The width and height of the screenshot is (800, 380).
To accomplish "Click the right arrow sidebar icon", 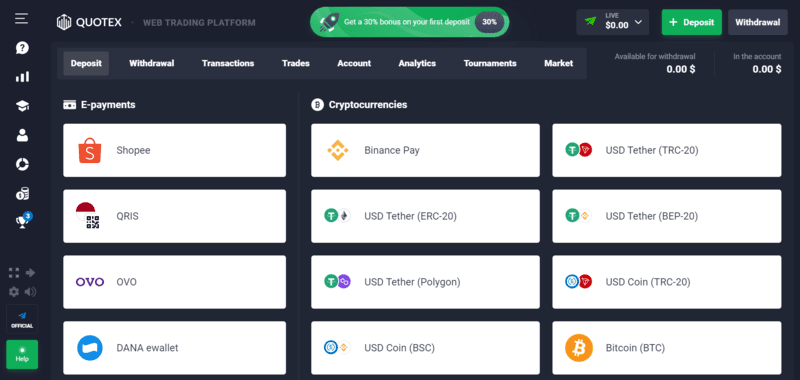I will [30, 272].
